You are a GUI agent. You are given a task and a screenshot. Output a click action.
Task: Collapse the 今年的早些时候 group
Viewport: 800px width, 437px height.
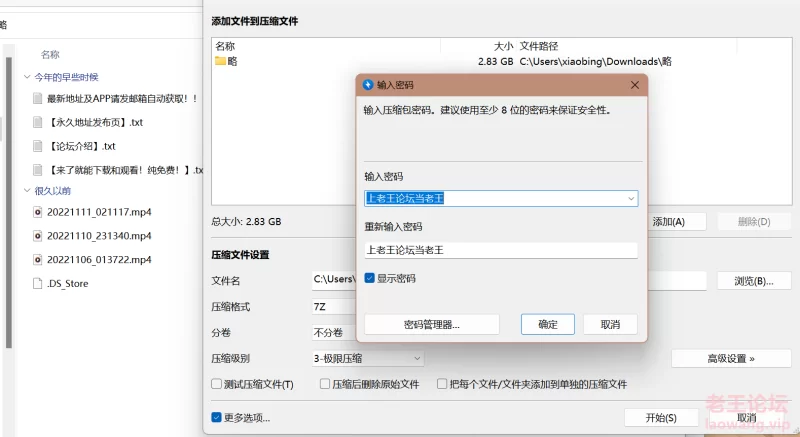tap(27, 77)
